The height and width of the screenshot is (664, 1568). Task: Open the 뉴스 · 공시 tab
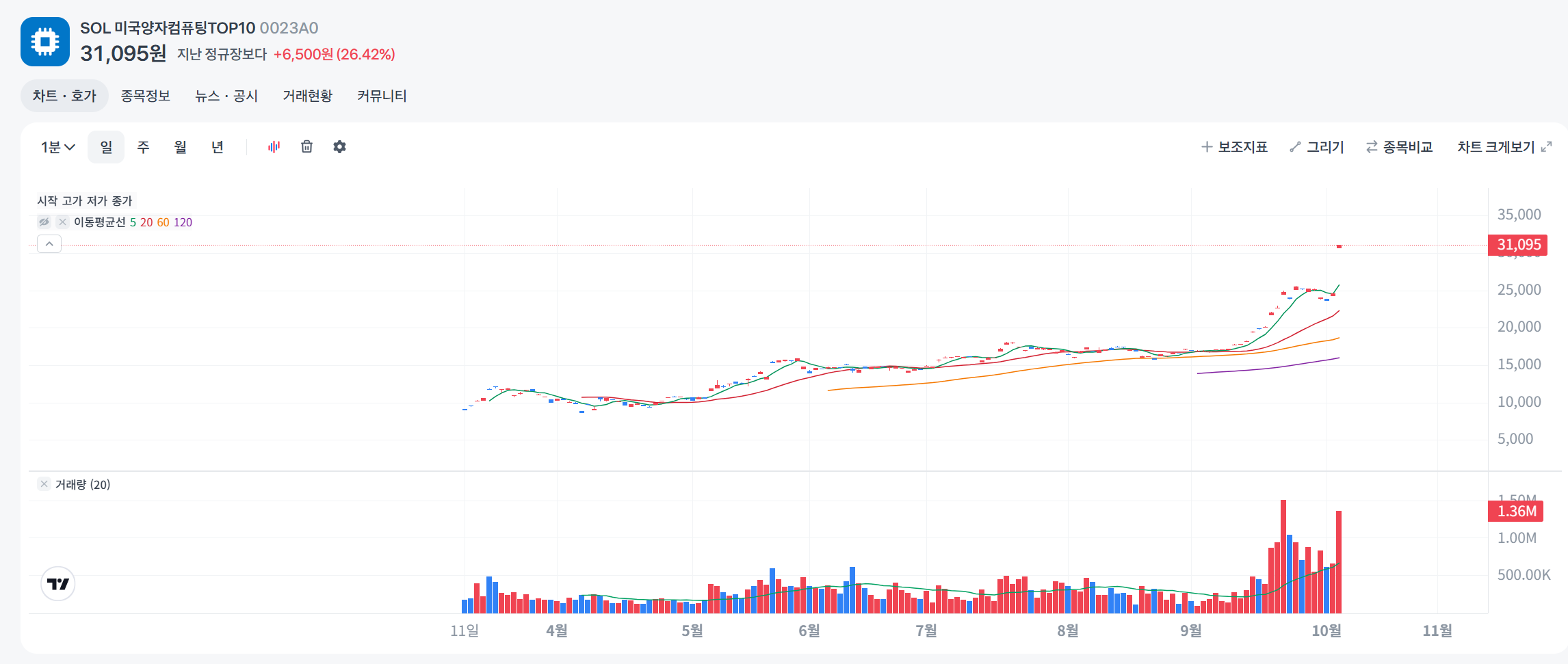(x=226, y=96)
